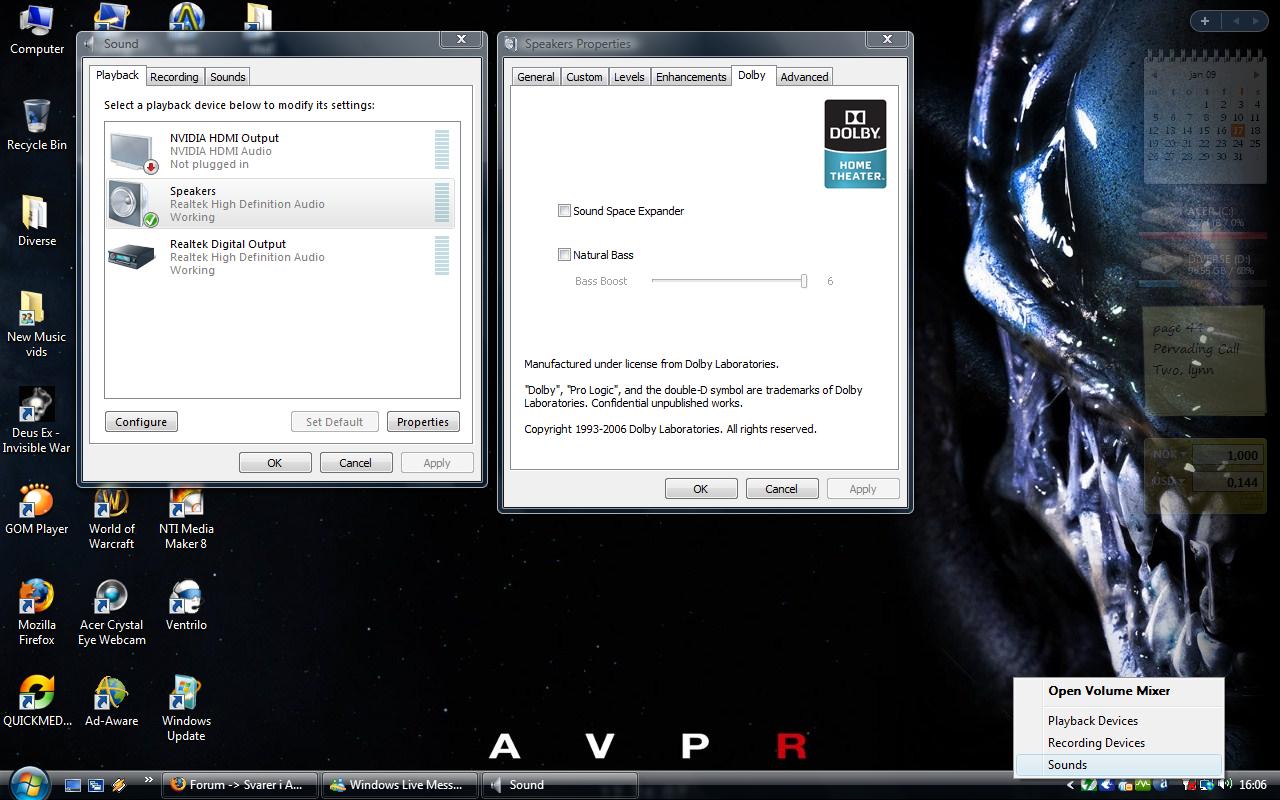This screenshot has width=1280, height=800.
Task: Open the New Music vids folder
Action: point(37,325)
